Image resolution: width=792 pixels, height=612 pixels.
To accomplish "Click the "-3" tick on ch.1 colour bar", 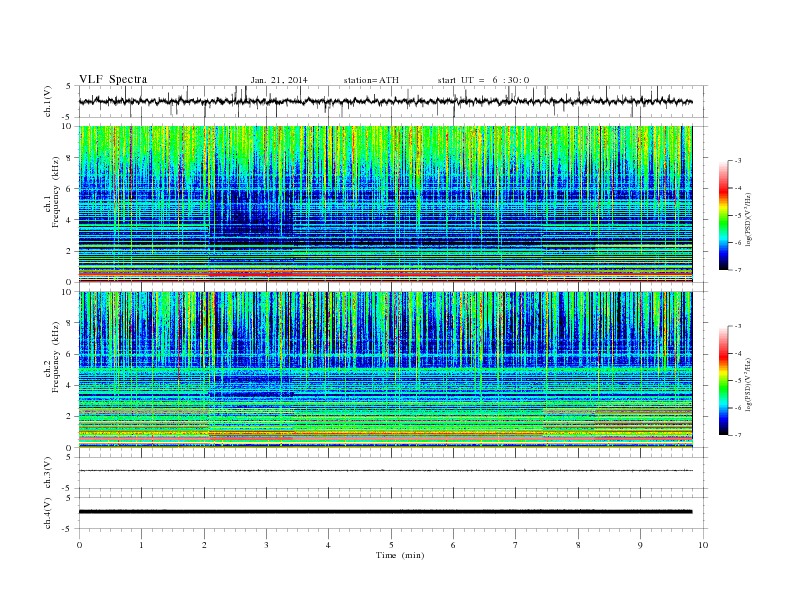I will (x=737, y=161).
